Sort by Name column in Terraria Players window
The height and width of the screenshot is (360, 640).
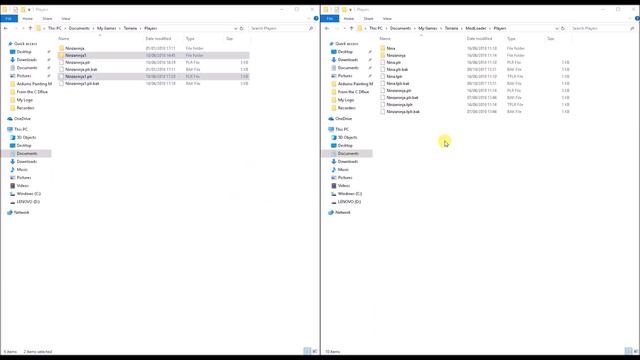pos(64,38)
